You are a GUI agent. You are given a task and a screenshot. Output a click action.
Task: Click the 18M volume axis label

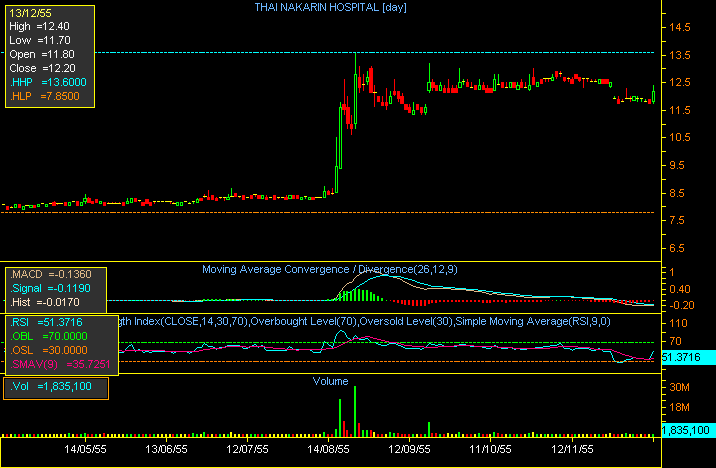tap(679, 408)
